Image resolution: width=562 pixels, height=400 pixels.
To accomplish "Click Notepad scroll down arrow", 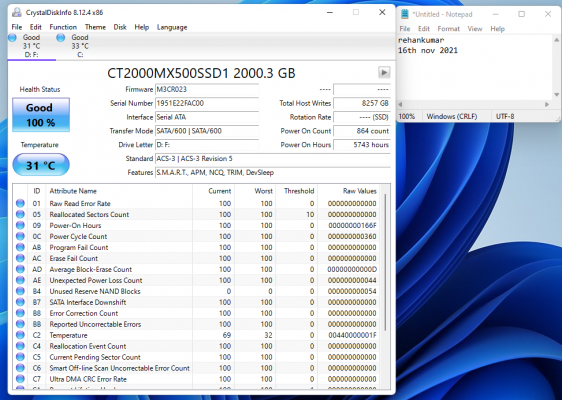I will (557, 95).
